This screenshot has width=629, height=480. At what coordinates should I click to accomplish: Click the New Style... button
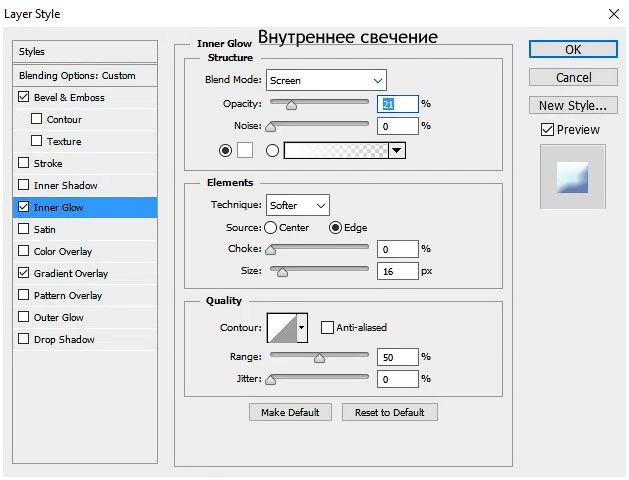(573, 105)
